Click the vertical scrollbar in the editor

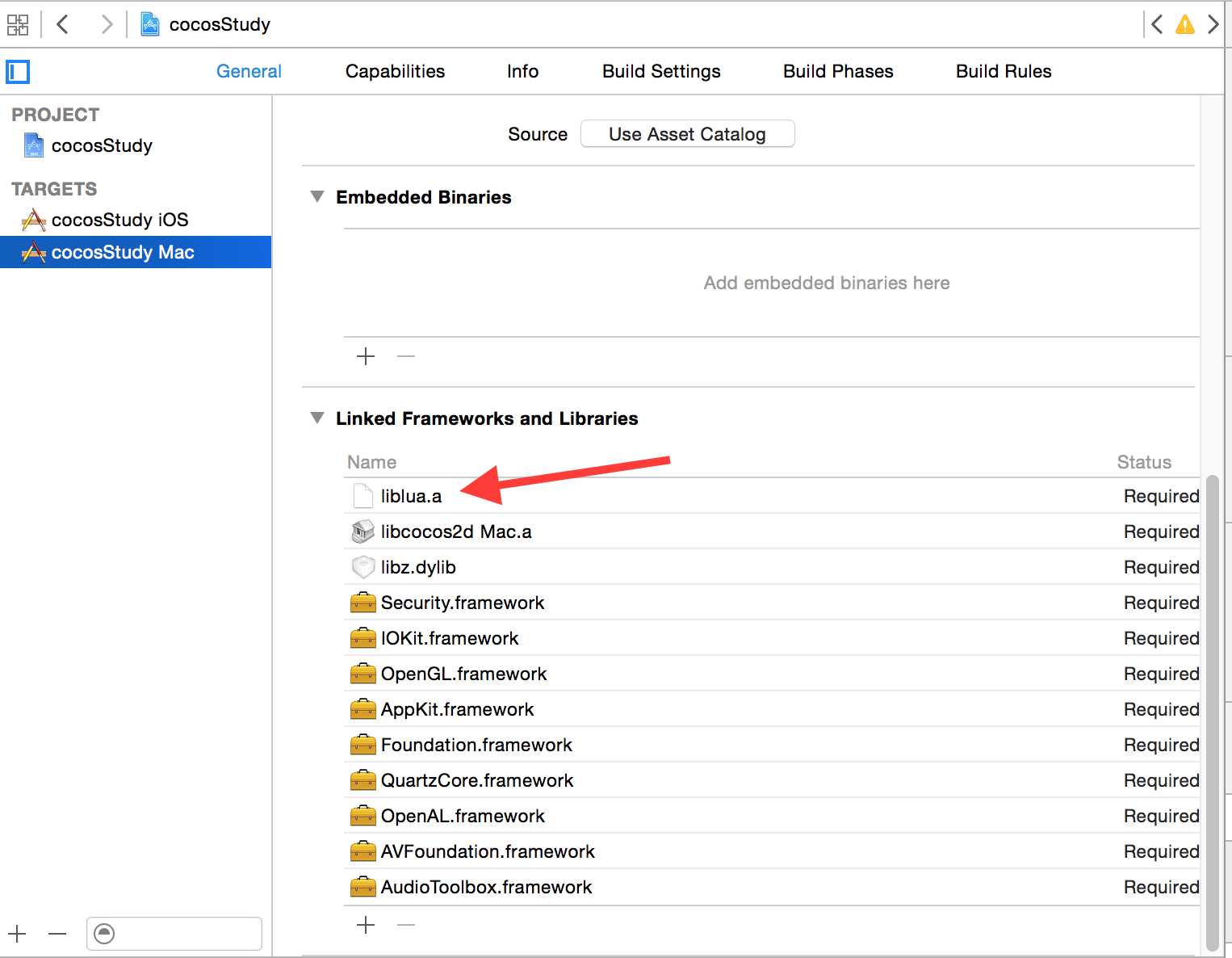[x=1212, y=712]
